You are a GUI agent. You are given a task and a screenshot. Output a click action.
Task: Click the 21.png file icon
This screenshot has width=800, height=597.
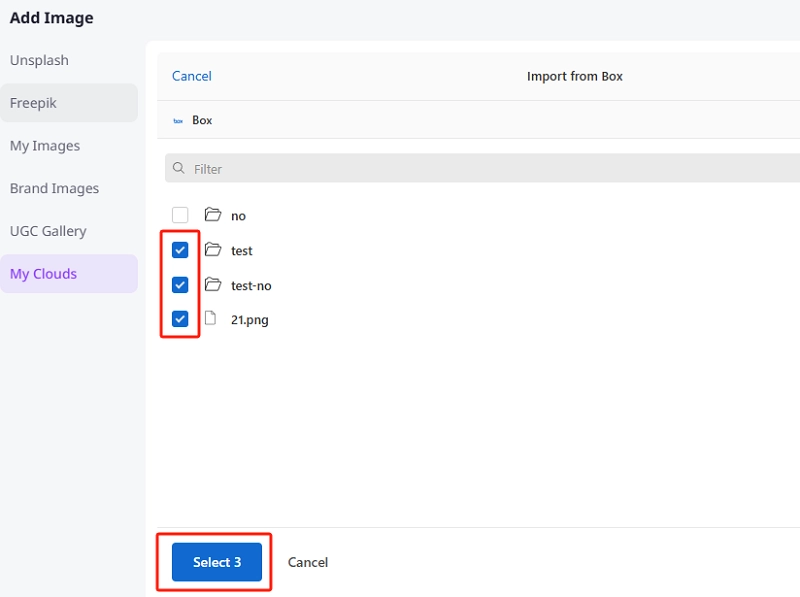211,319
